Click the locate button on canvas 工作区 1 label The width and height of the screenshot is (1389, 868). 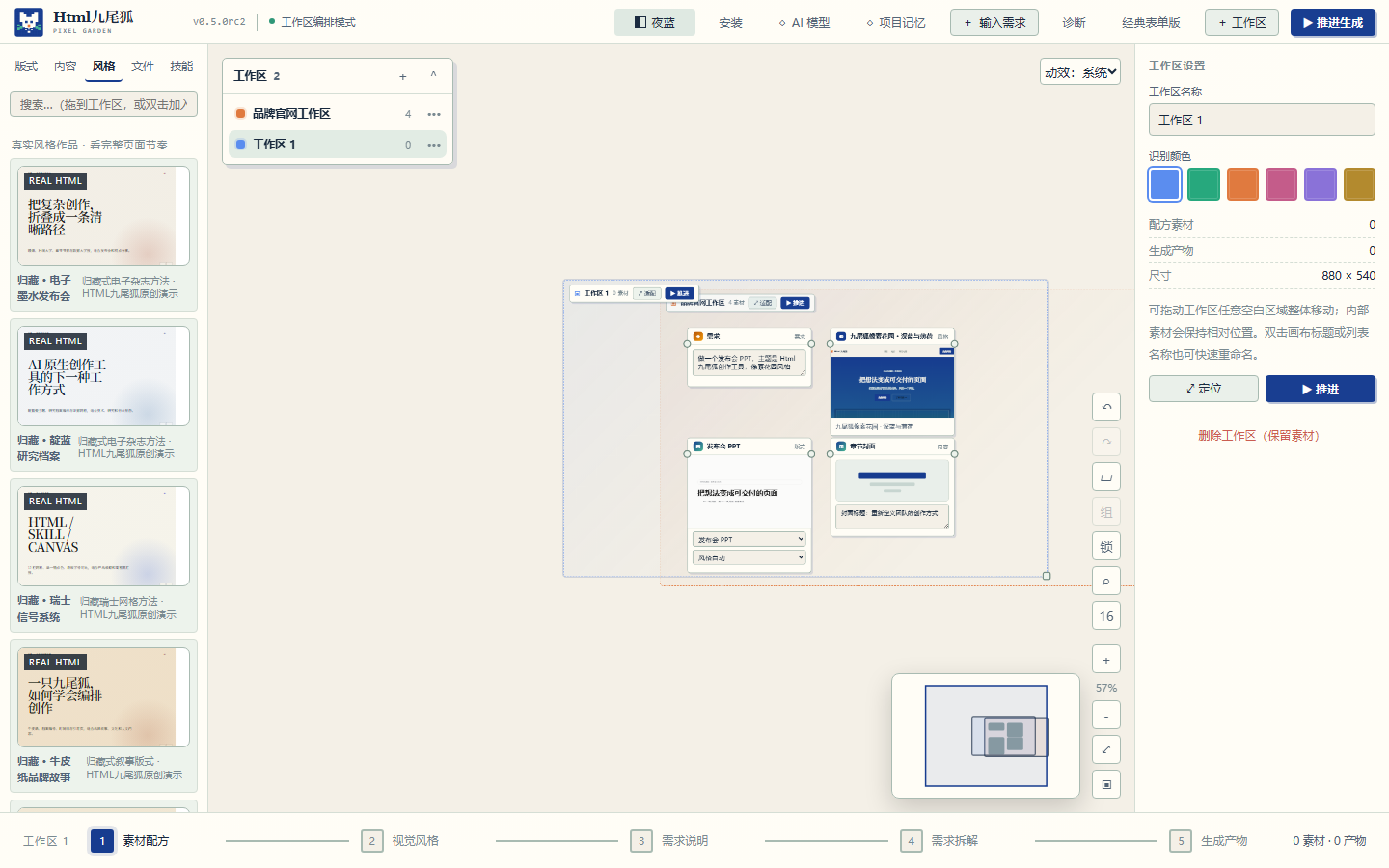coord(646,293)
